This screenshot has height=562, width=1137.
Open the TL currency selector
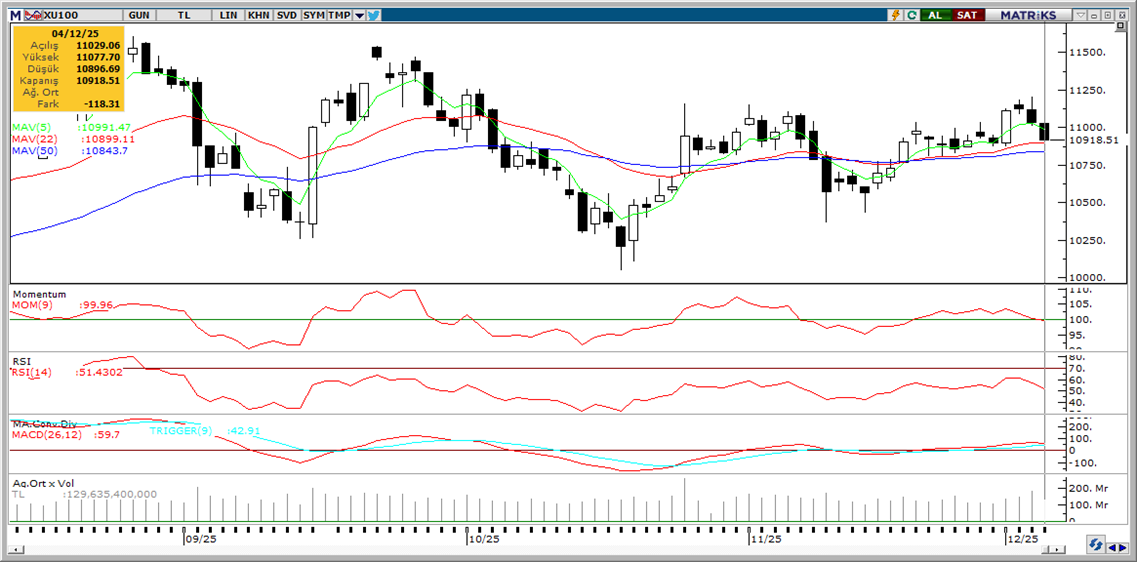click(x=185, y=15)
